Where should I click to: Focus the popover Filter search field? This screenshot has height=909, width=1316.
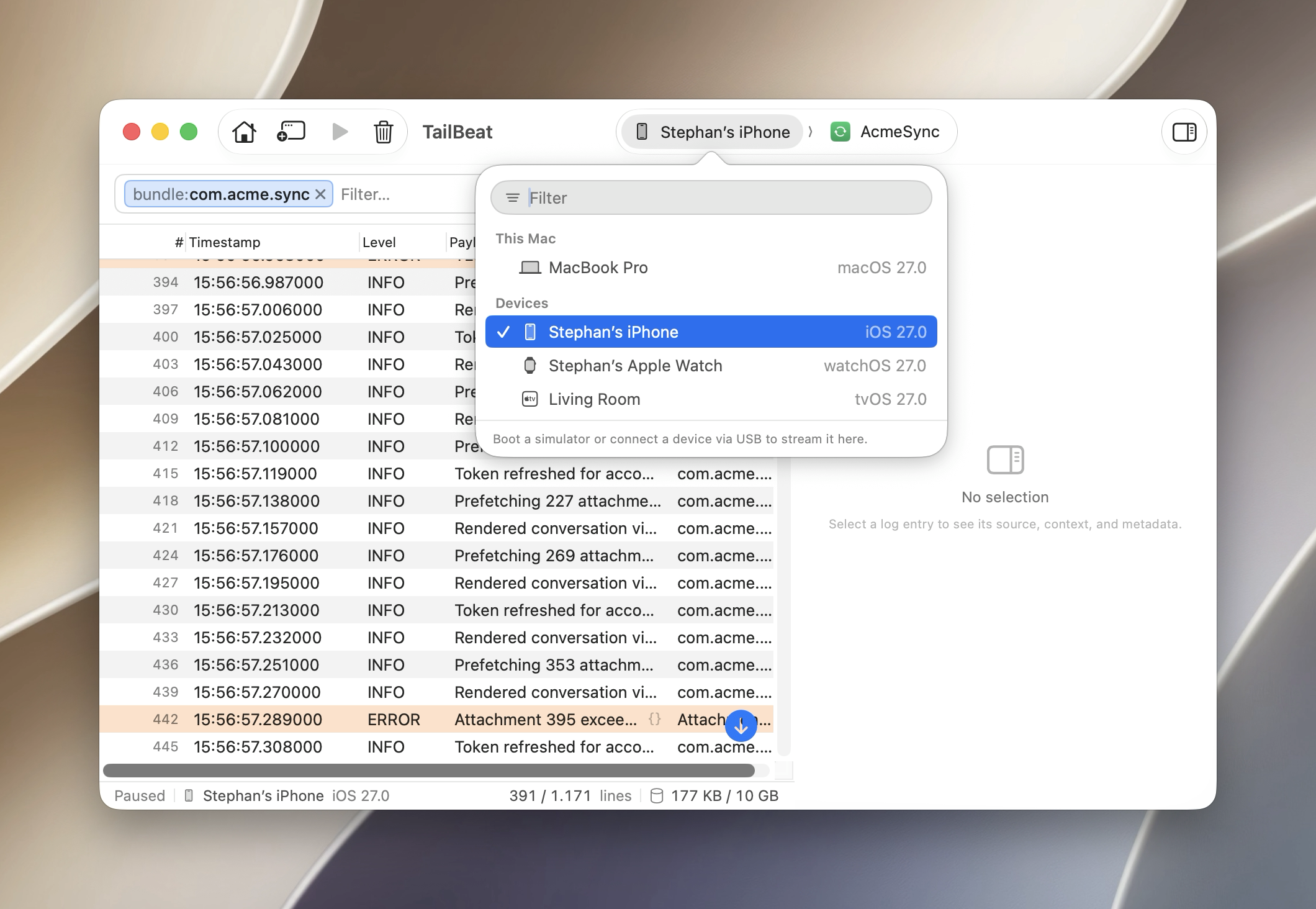pos(711,197)
